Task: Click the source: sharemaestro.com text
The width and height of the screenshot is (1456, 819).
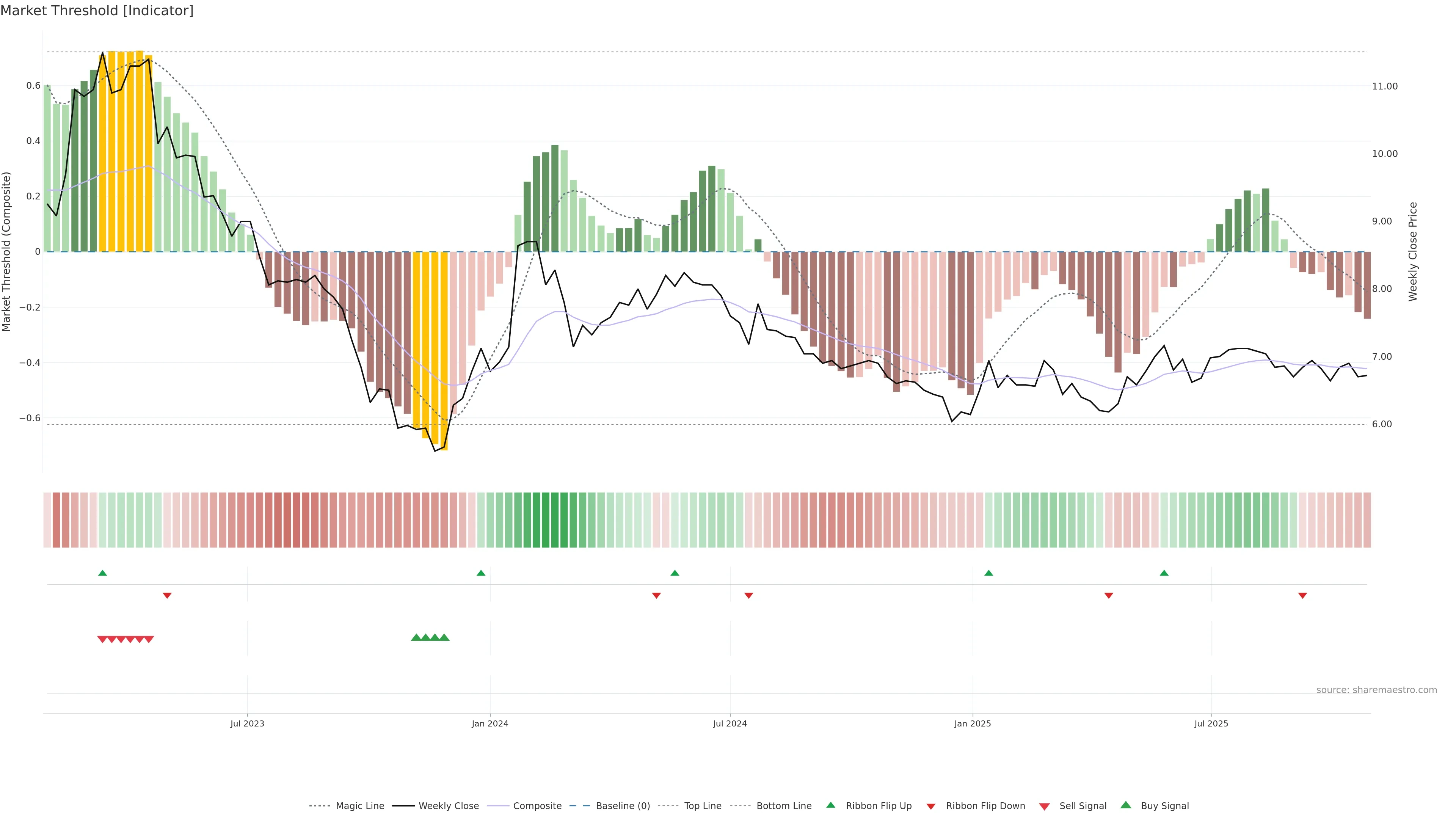Action: [x=1376, y=690]
